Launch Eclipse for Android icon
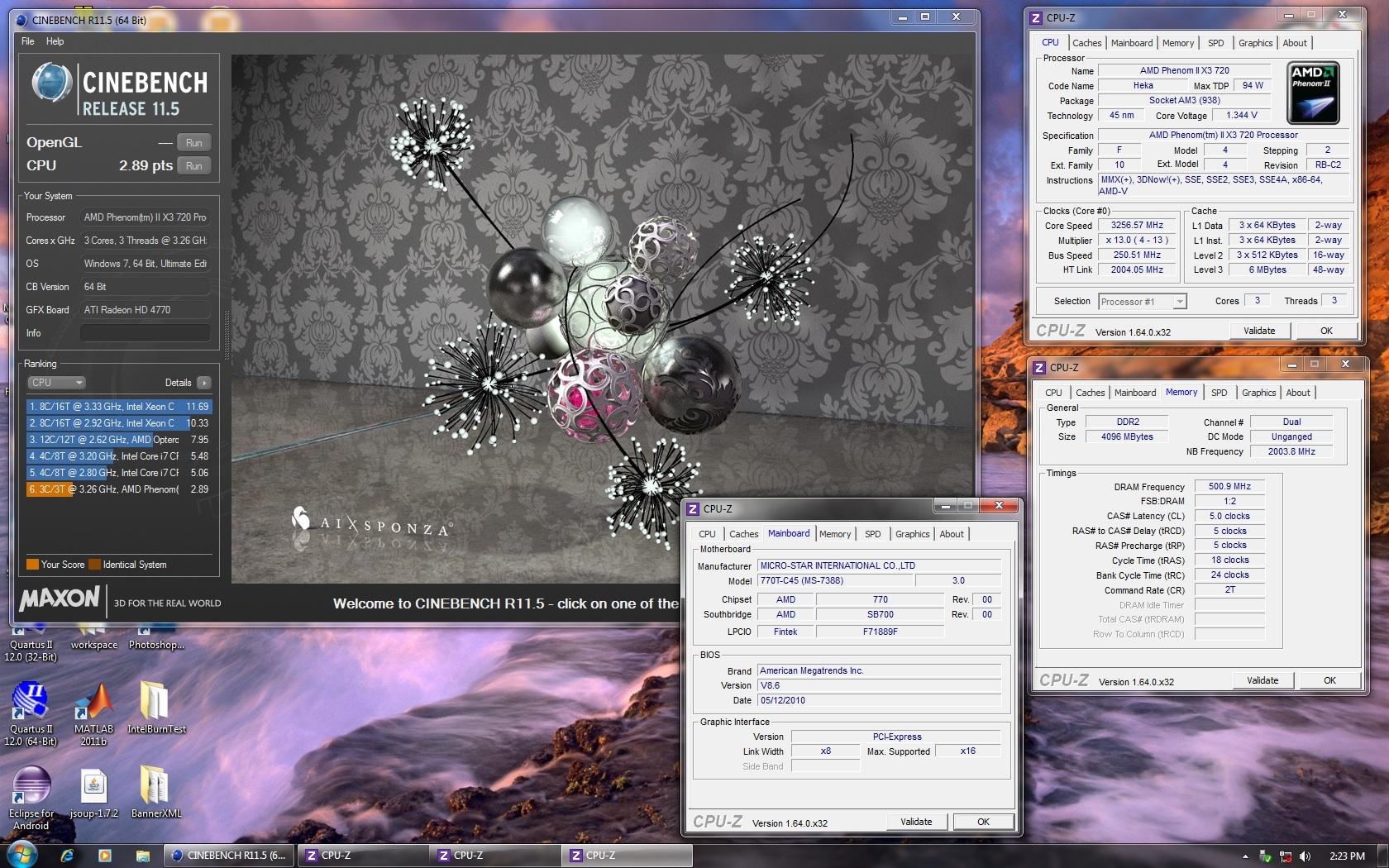Screen dimensions: 1389x868 coord(31,798)
